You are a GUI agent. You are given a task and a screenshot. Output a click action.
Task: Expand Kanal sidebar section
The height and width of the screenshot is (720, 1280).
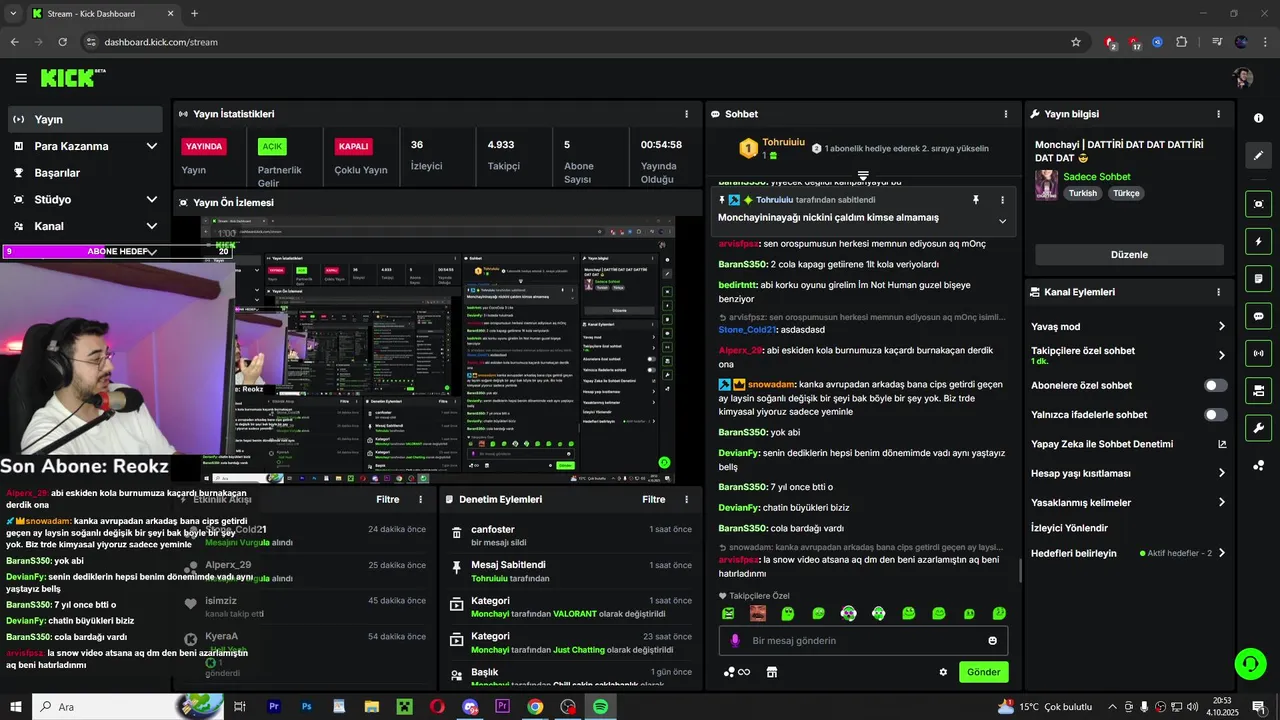point(151,226)
